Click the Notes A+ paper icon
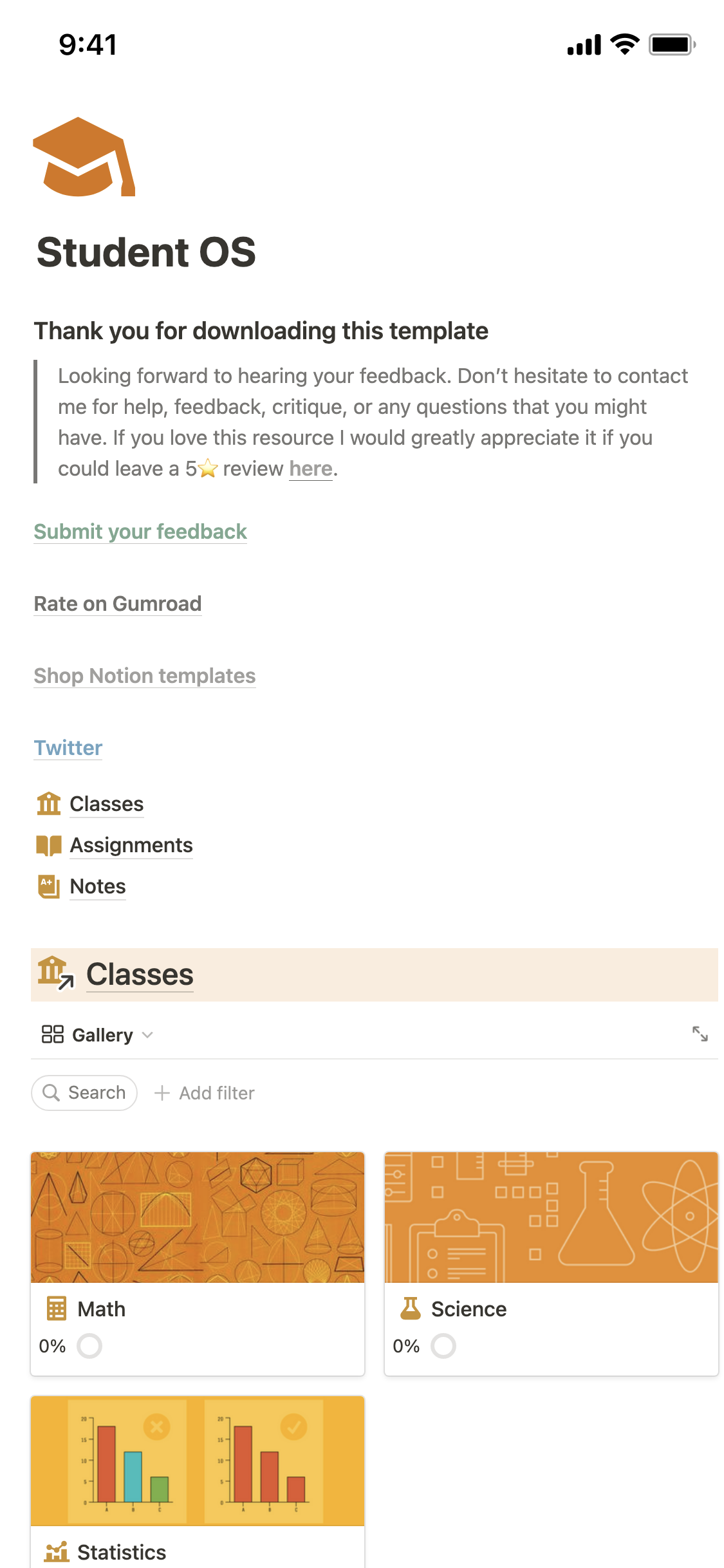 (x=49, y=886)
